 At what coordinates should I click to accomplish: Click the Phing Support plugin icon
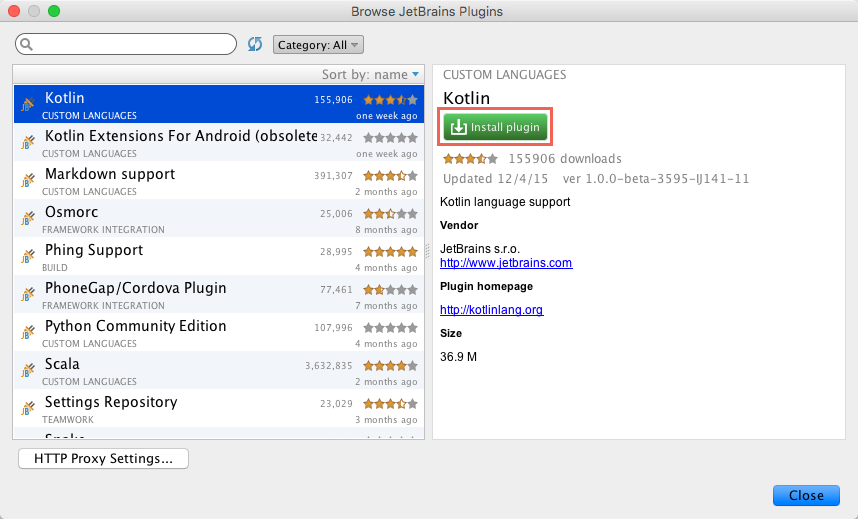click(x=28, y=256)
